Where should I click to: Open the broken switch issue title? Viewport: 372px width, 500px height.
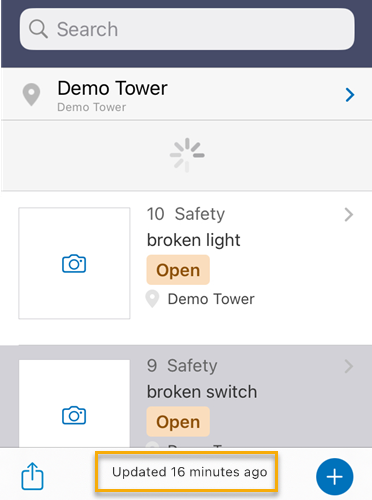(x=202, y=392)
